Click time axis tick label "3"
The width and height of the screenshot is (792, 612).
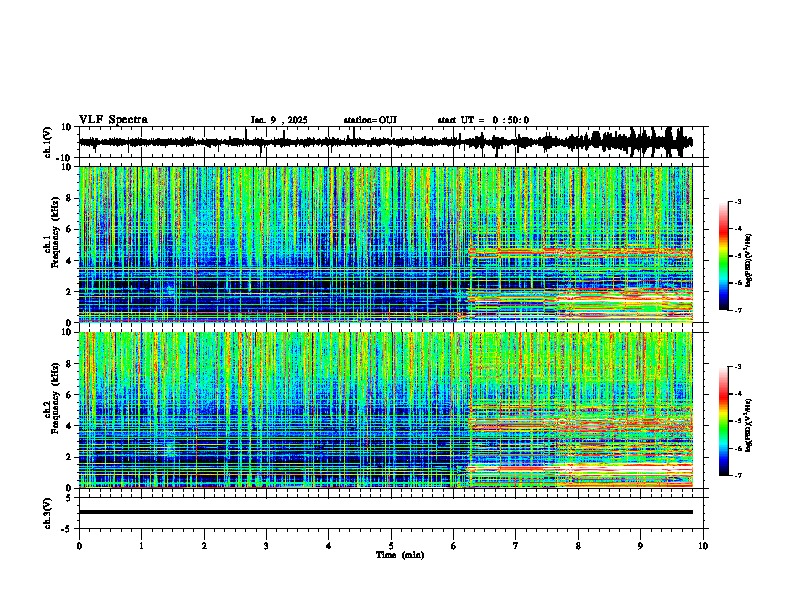click(x=266, y=546)
